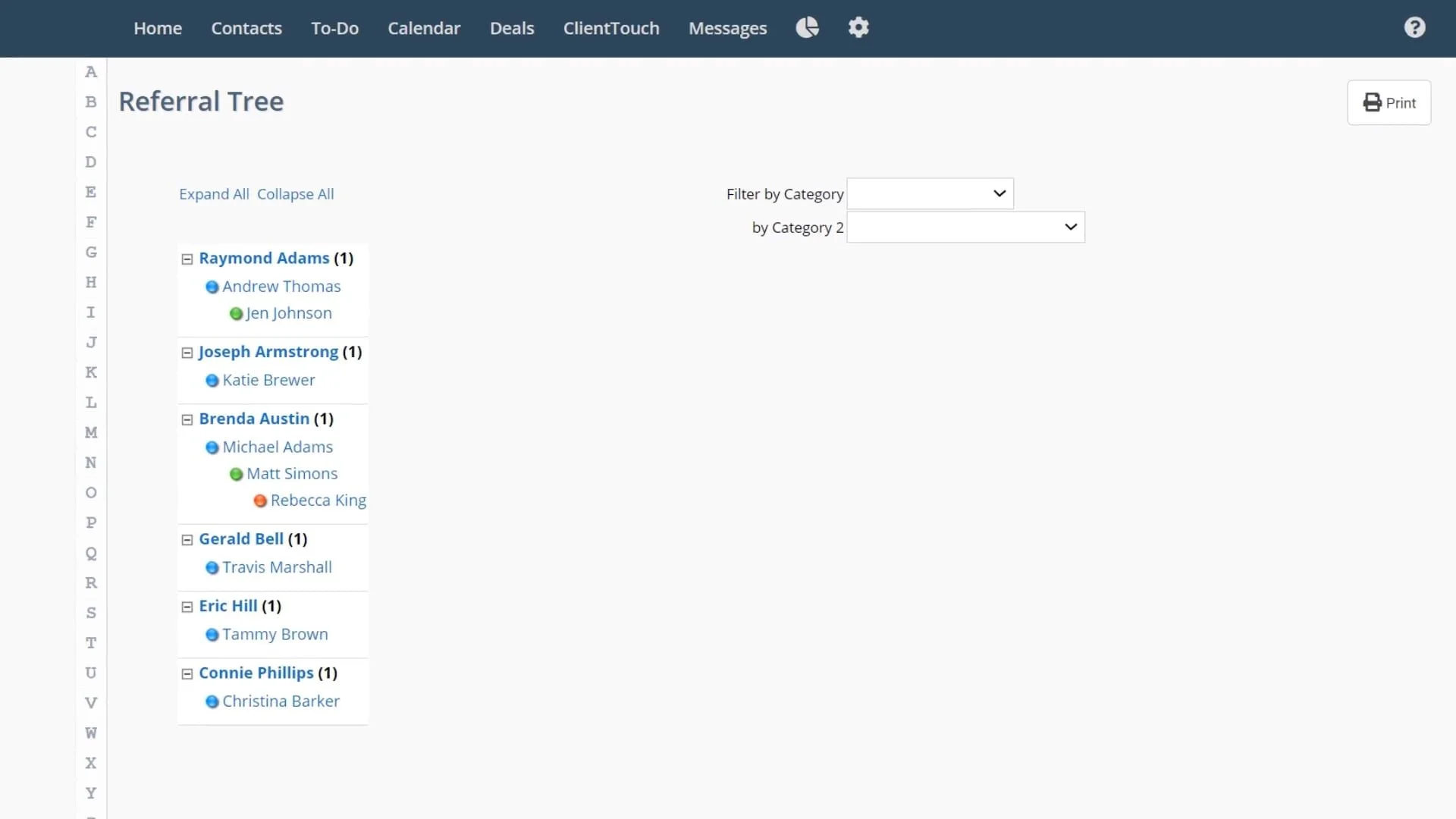Collapse the Gerald Bell branch
1456x819 pixels.
(x=187, y=540)
